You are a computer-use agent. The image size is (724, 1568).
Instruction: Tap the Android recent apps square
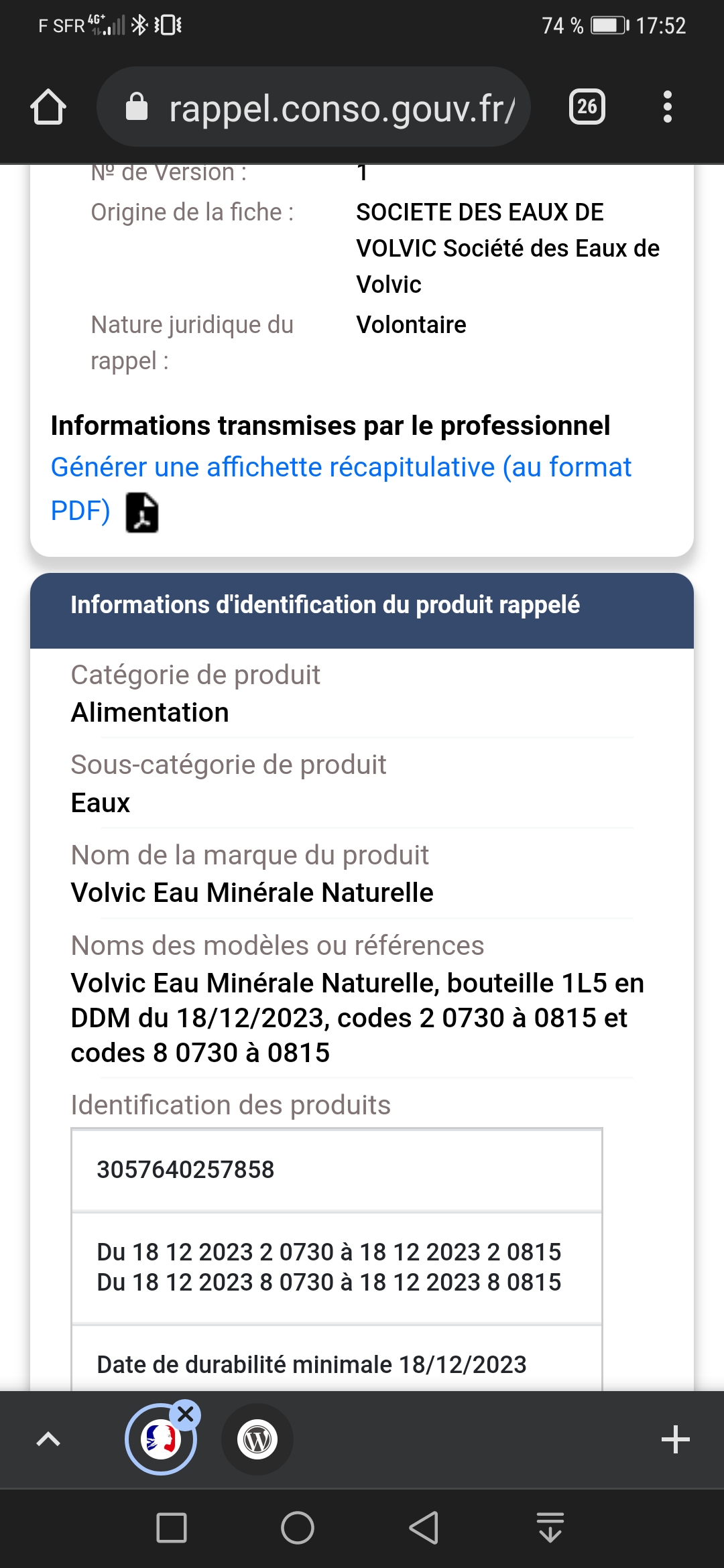pos(172,1528)
